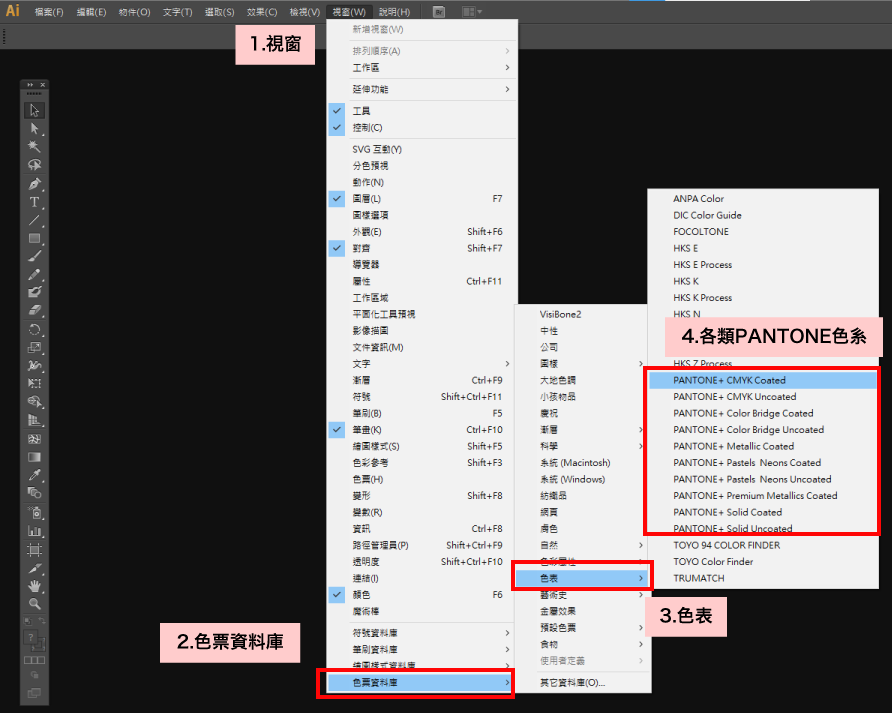Choose 其它資料庫(O)... from the swatch libraries
The width and height of the screenshot is (892, 713).
tap(583, 682)
